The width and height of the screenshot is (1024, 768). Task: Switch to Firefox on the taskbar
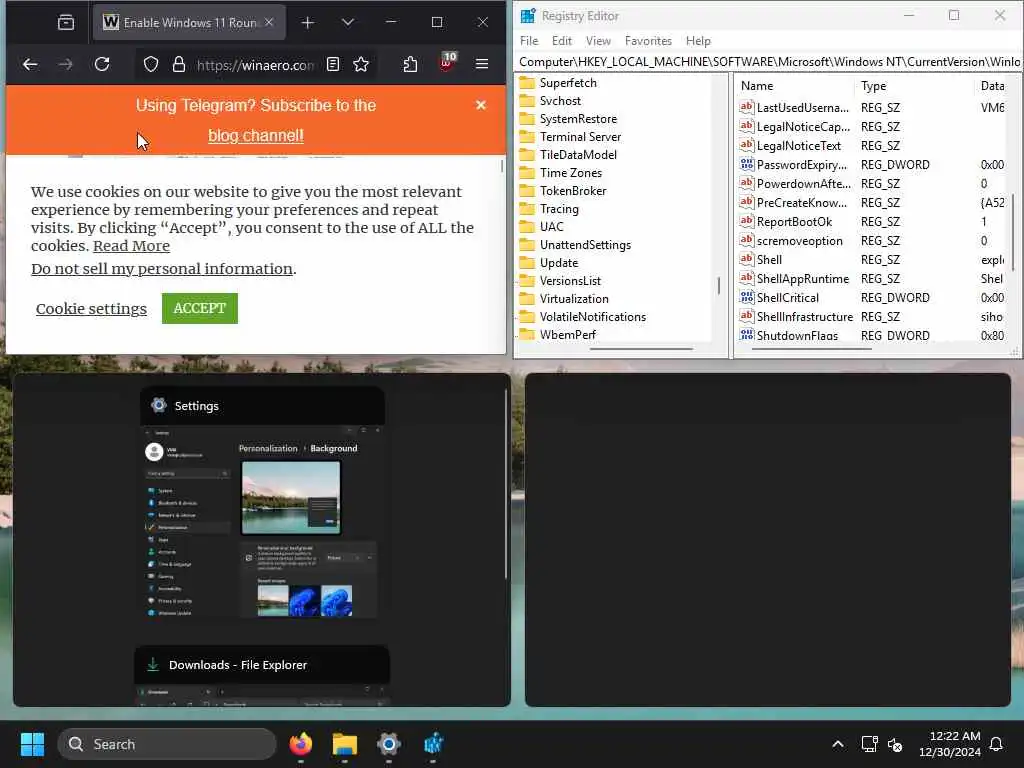click(300, 744)
